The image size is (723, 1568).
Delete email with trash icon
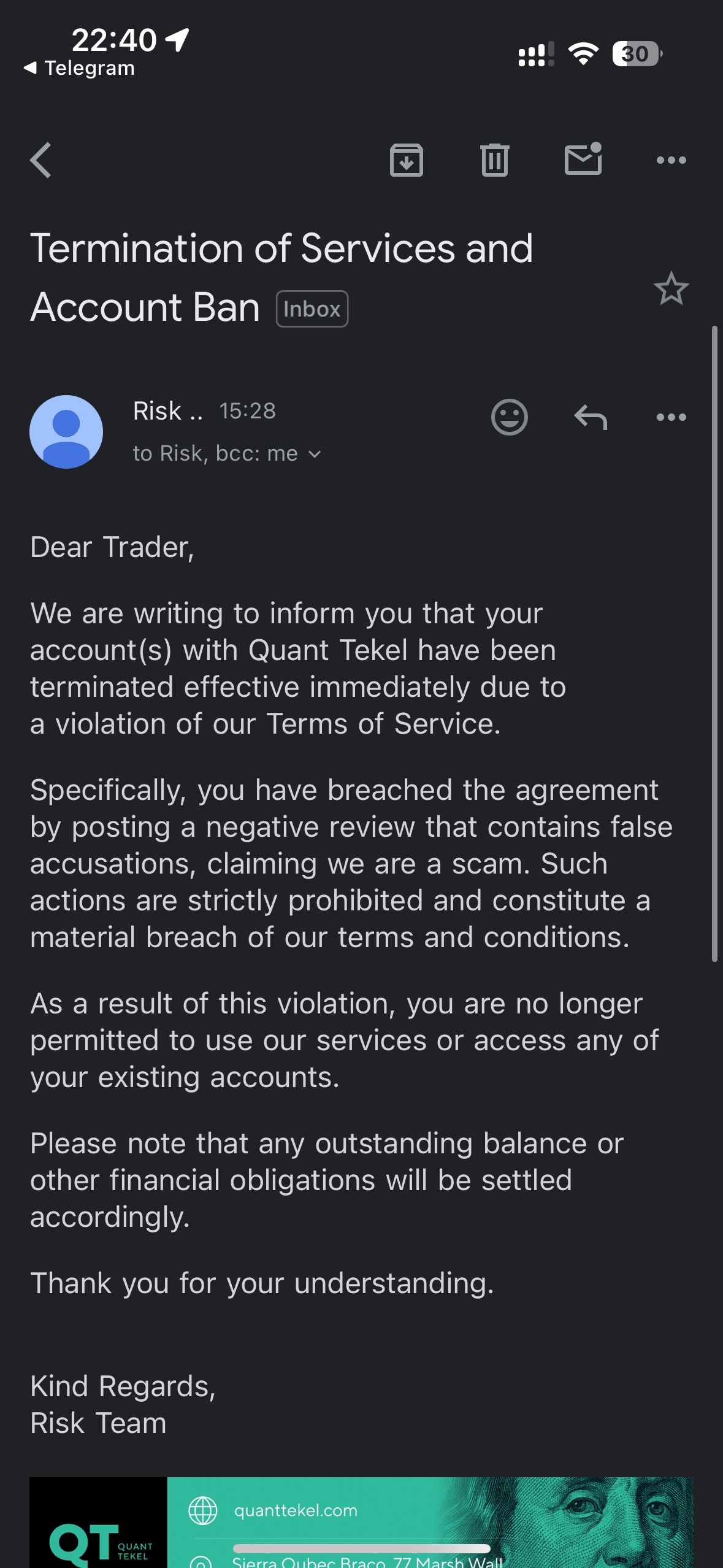click(x=494, y=160)
